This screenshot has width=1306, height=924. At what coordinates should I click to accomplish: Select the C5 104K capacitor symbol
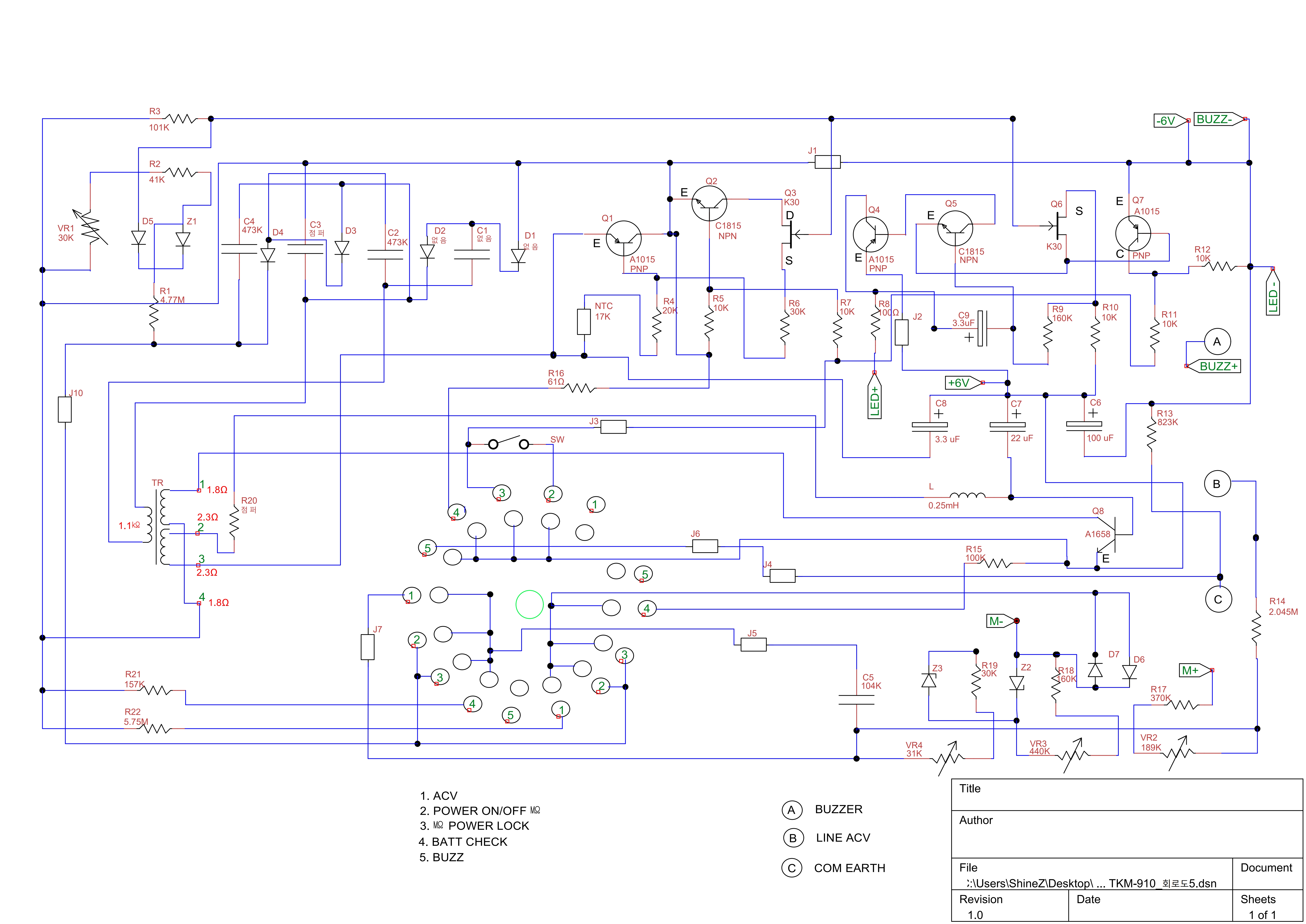pos(857,700)
